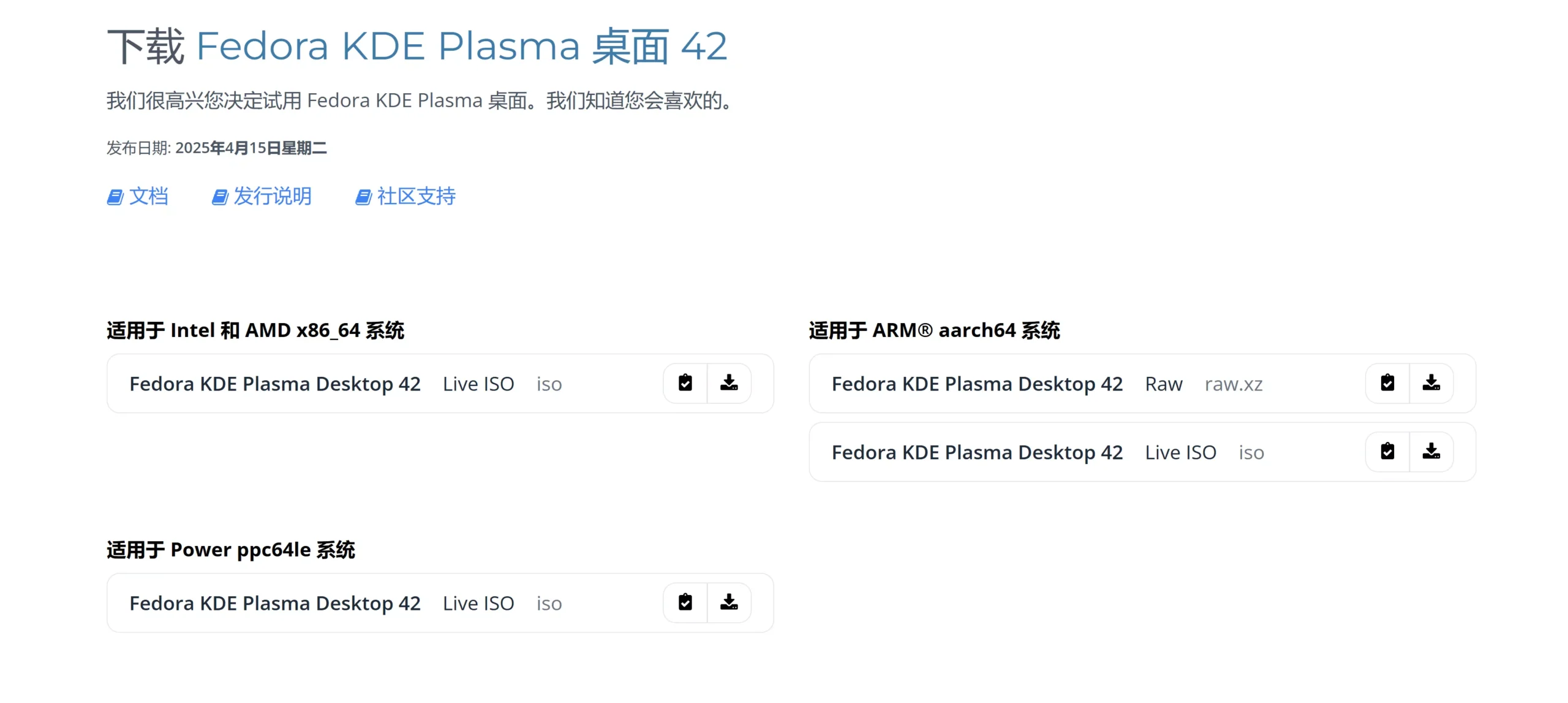Image resolution: width=1568 pixels, height=703 pixels.
Task: Select the aarch64 Raw row's Desktop 42 title
Action: 976,384
